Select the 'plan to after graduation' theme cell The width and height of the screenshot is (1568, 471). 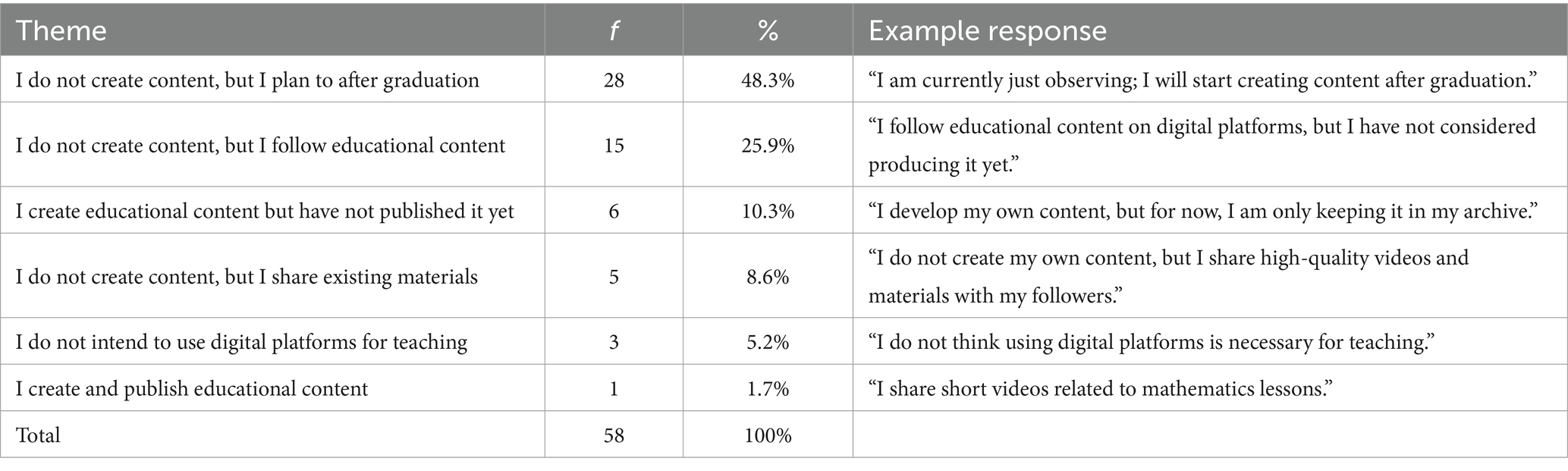click(x=247, y=80)
